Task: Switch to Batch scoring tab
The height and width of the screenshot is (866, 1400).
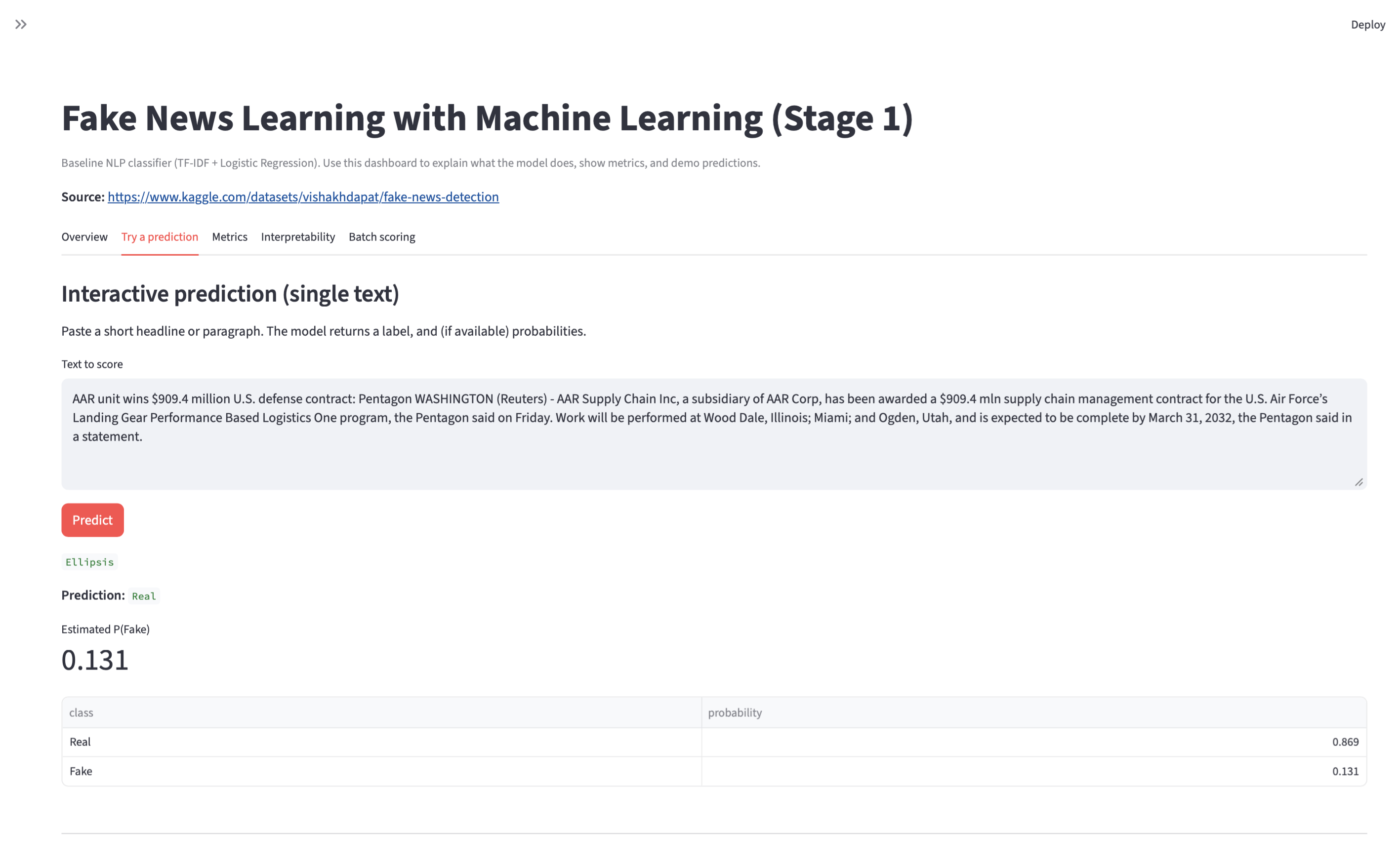Action: point(382,236)
